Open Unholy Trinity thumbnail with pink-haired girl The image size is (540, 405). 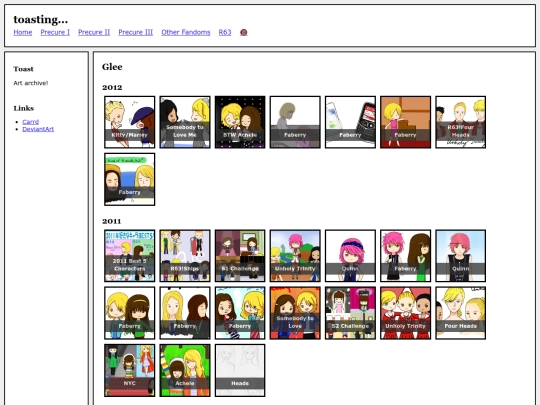pos(295,256)
